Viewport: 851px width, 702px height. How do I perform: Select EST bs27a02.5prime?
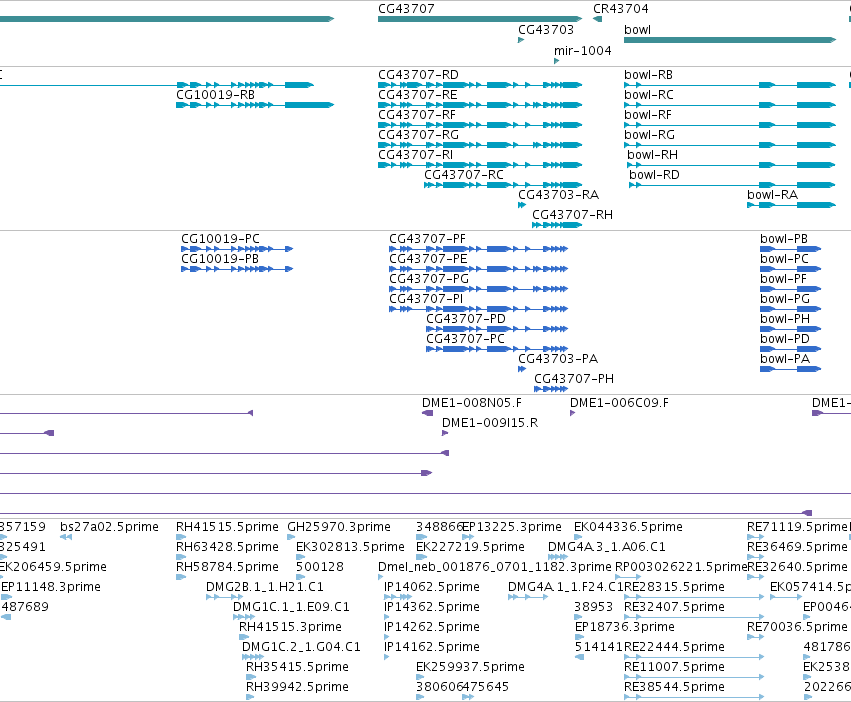point(66,537)
